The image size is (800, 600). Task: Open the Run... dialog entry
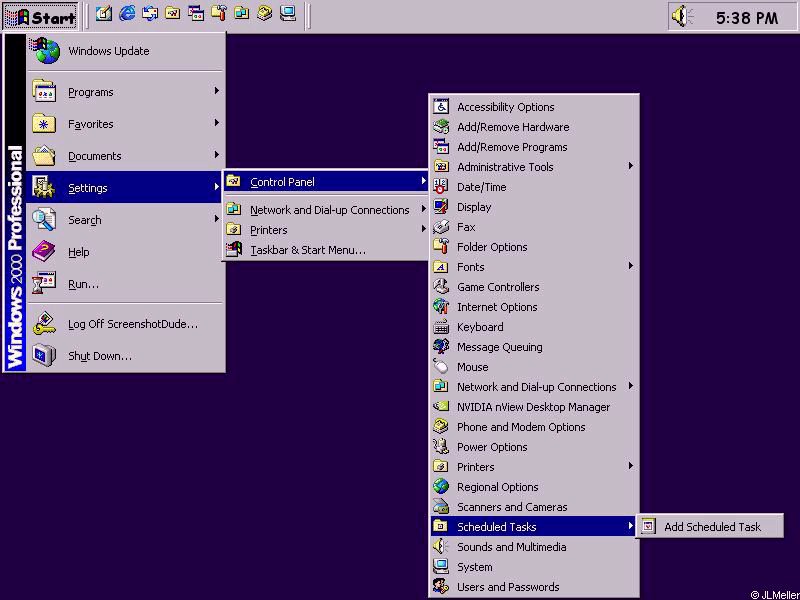tap(126, 284)
